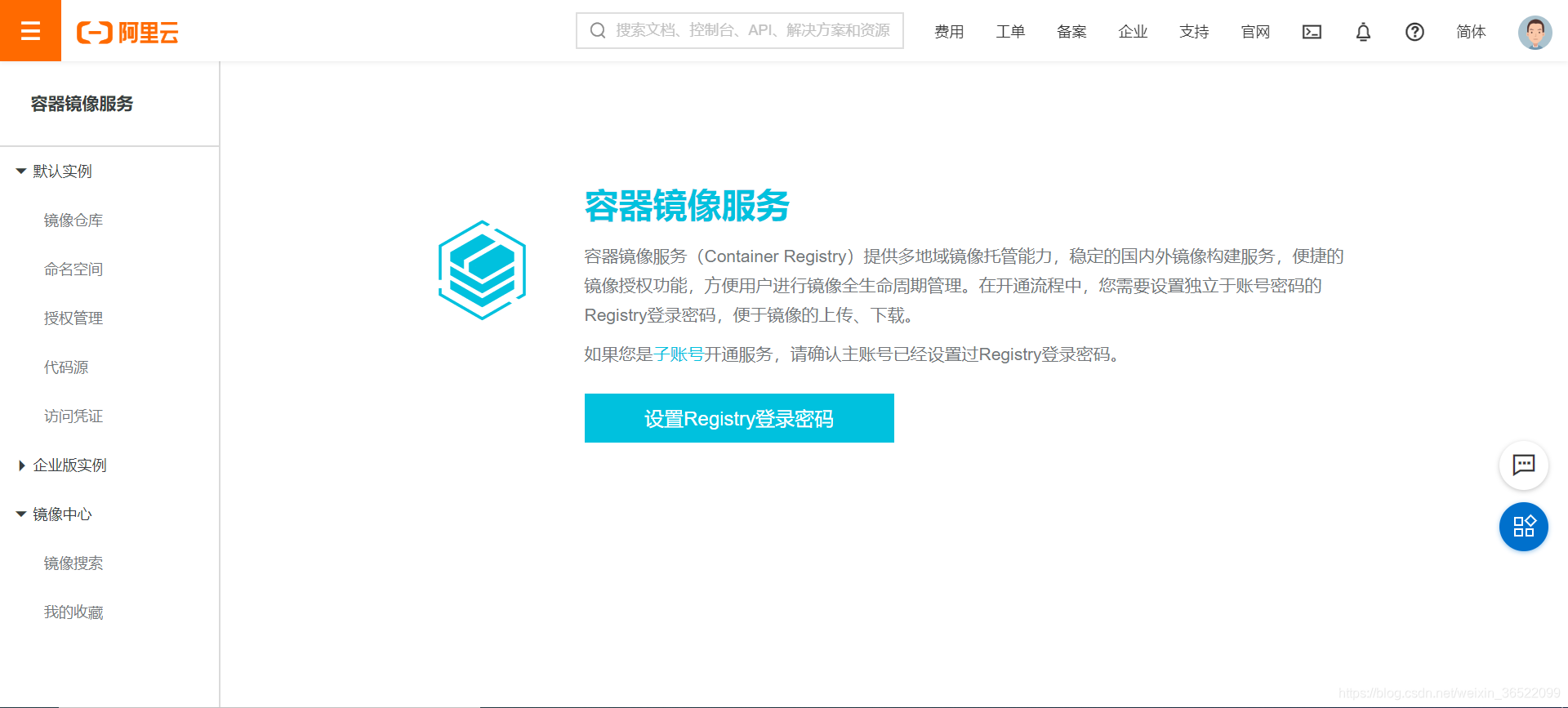This screenshot has width=1568, height=708.
Task: Open 授权管理 in sidebar
Action: pyautogui.click(x=73, y=318)
